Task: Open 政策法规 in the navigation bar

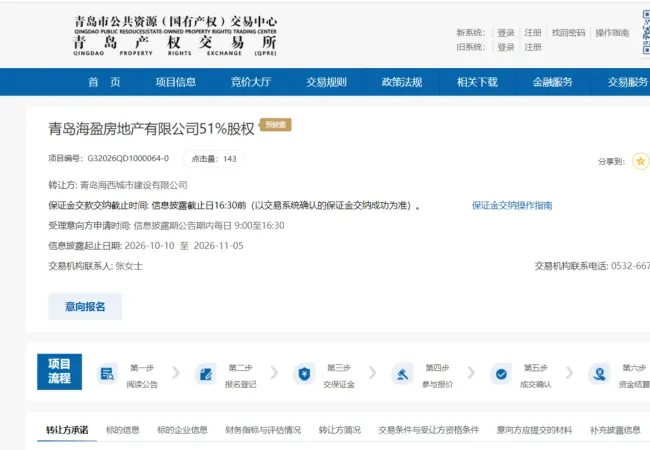Action: point(402,82)
